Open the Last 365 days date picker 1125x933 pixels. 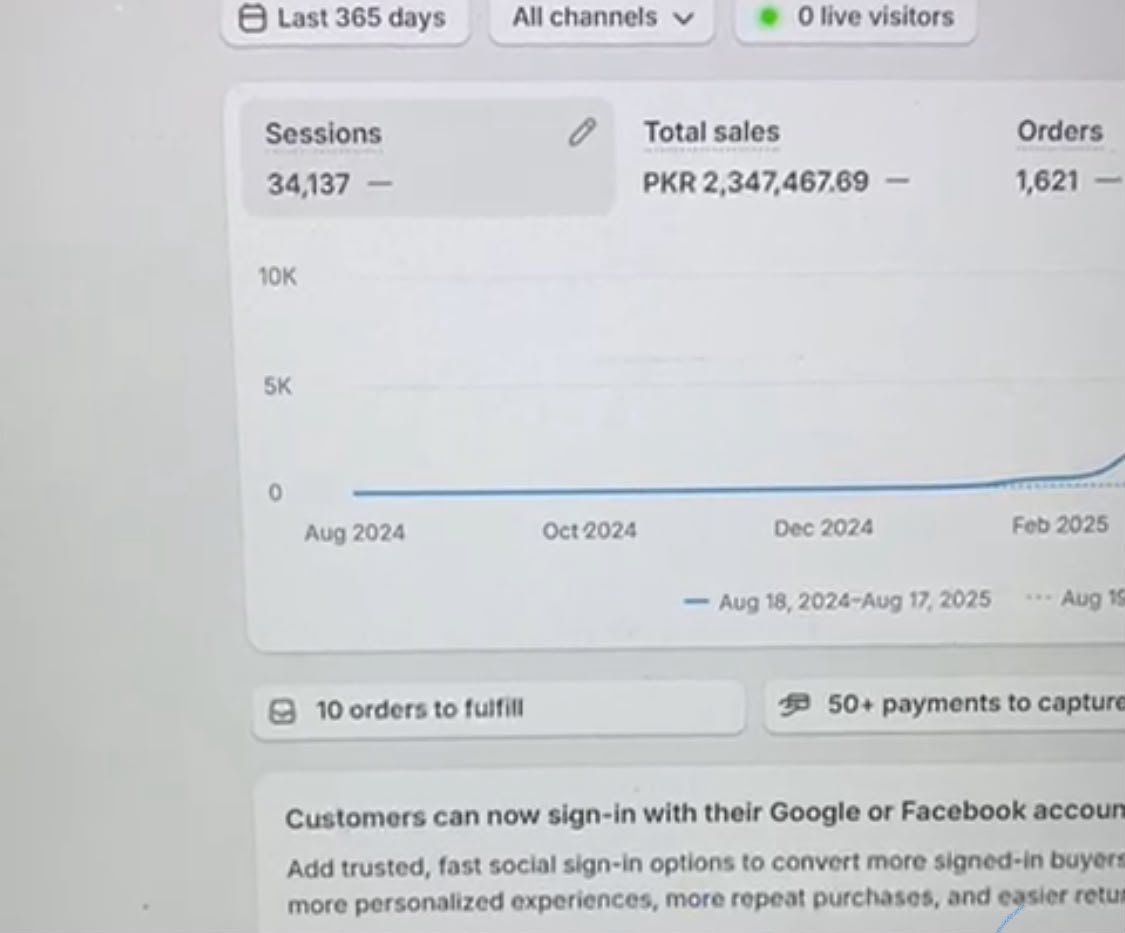click(x=345, y=19)
